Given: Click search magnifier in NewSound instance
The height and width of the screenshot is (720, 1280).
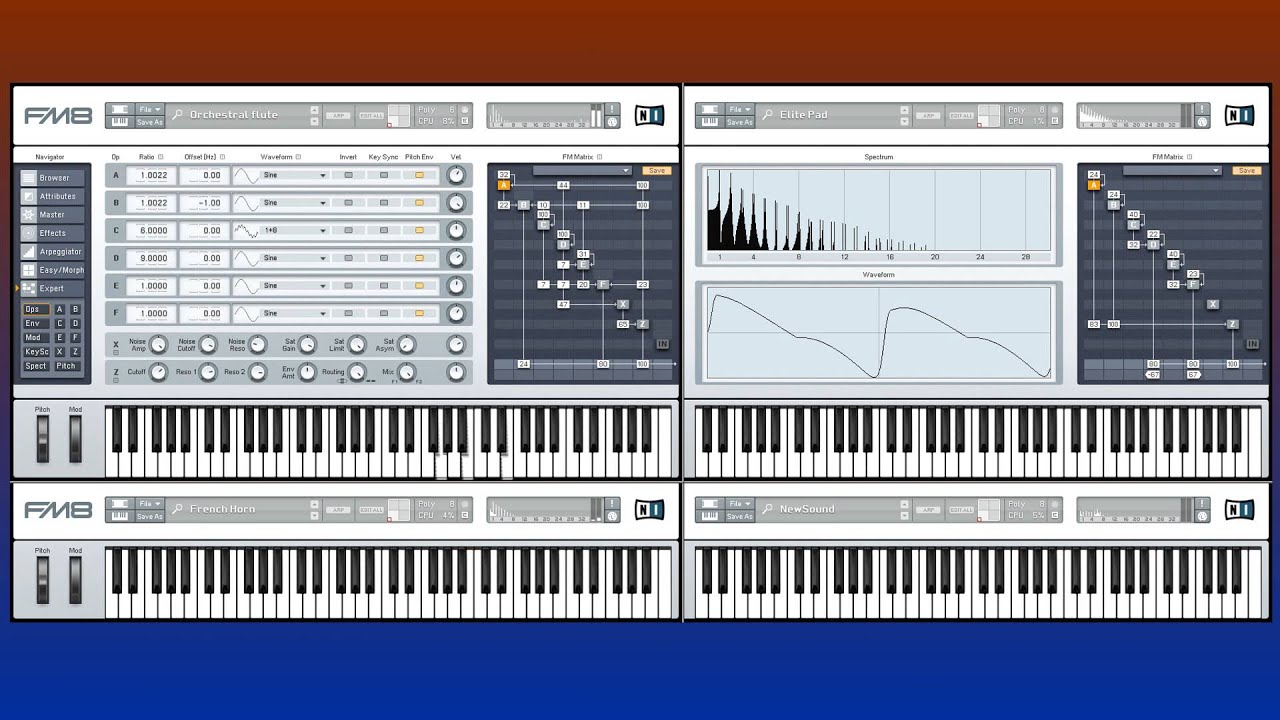Looking at the screenshot, I should [x=768, y=509].
